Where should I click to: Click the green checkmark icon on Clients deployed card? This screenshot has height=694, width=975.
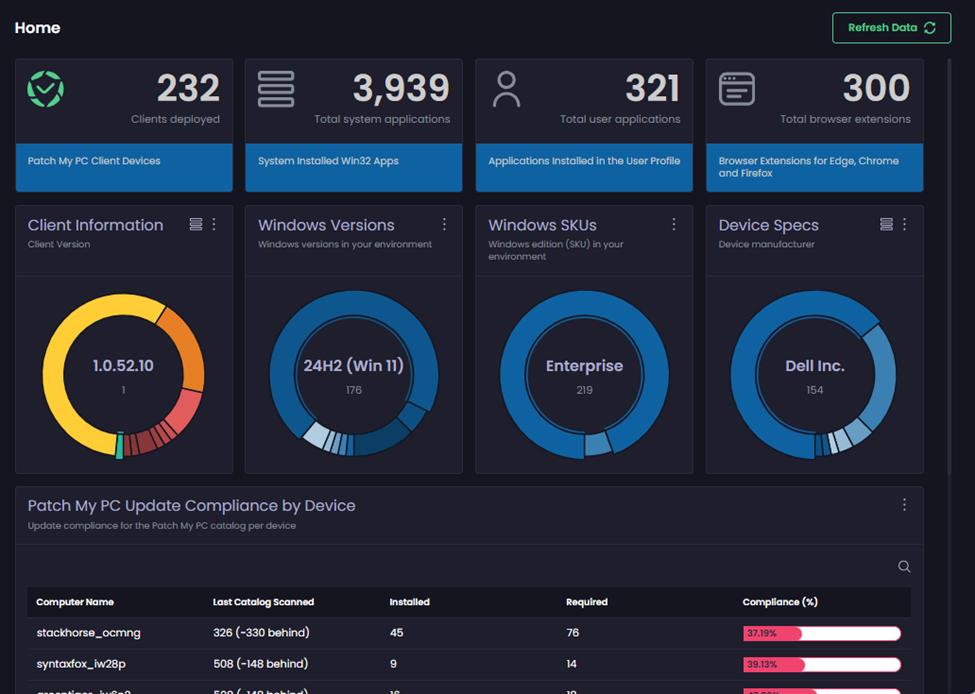47,88
